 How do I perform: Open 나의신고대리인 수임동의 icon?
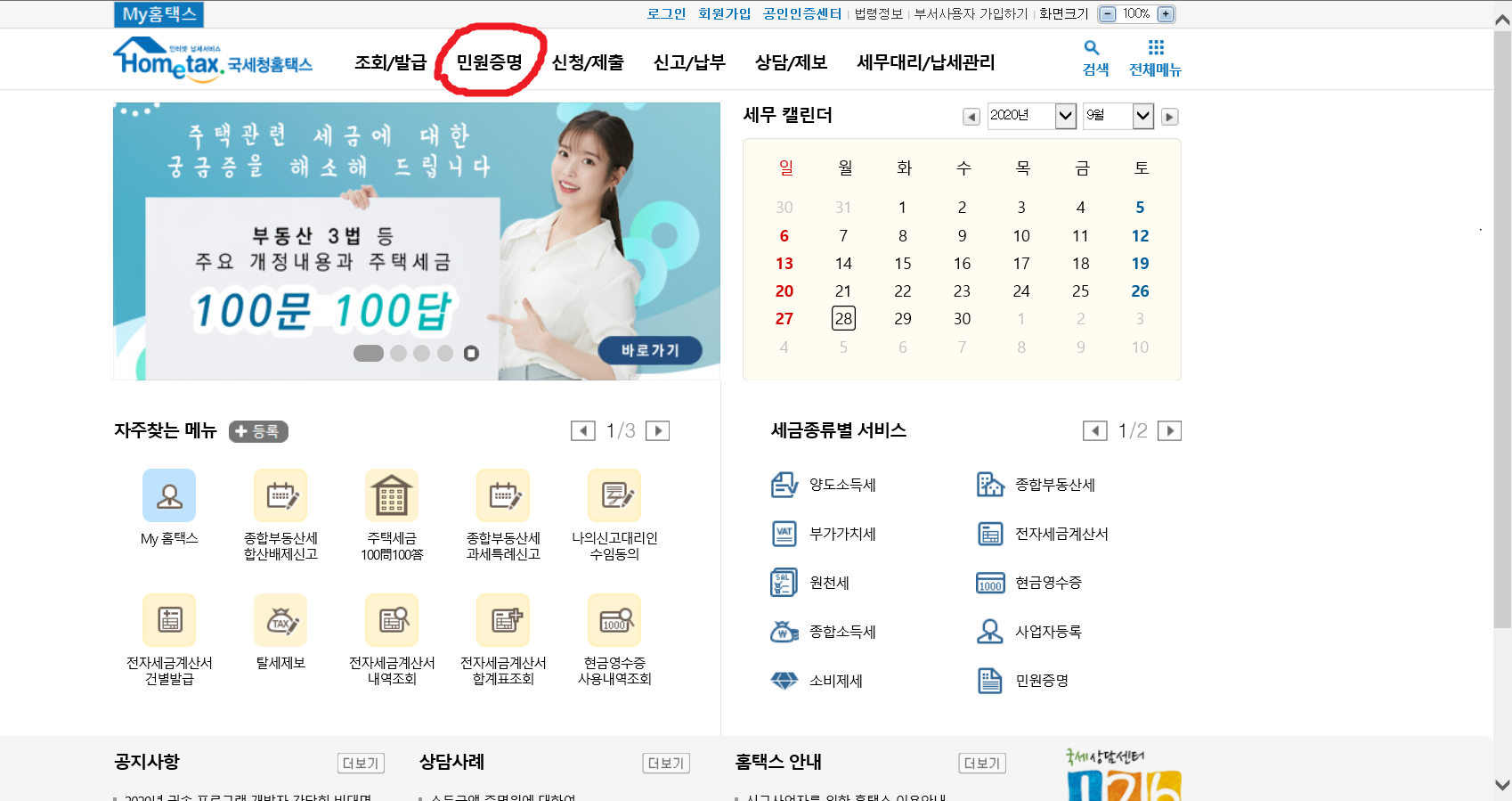coord(614,495)
